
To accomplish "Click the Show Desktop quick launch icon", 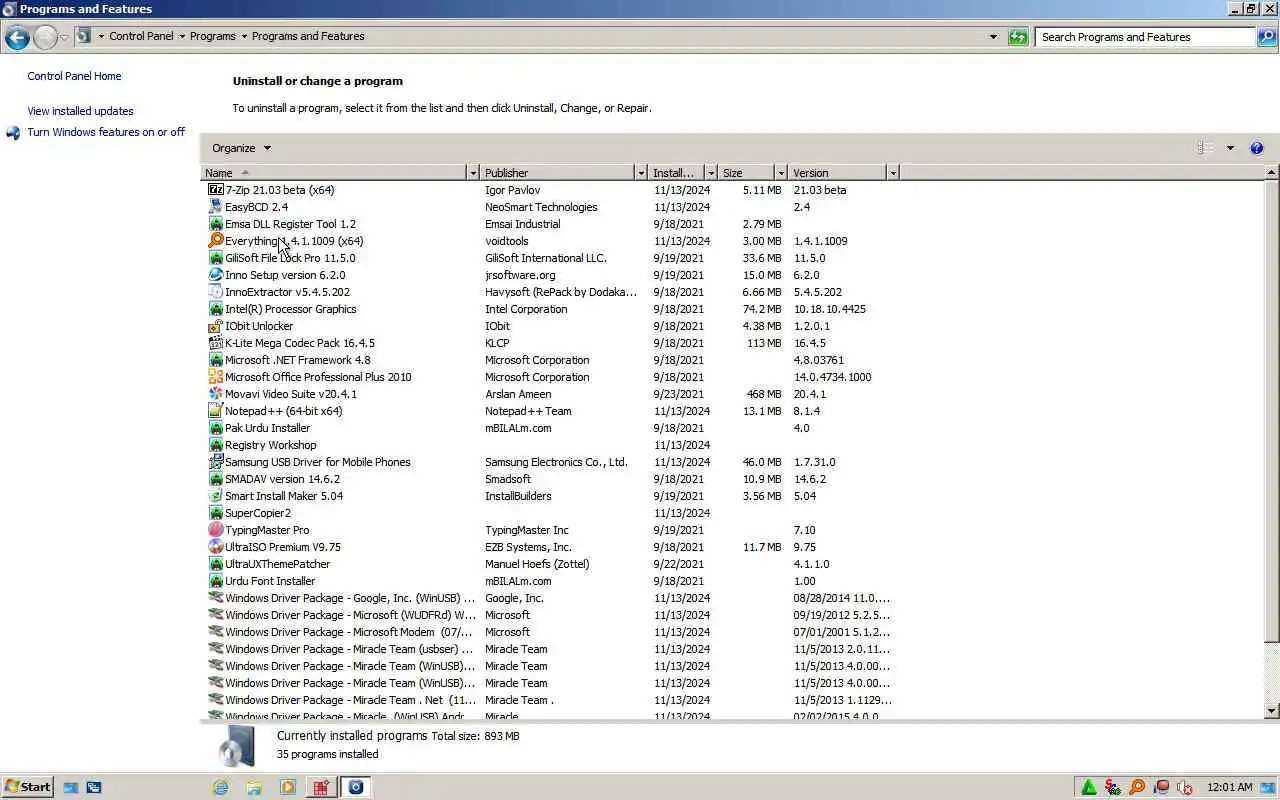I will pyautogui.click(x=71, y=787).
